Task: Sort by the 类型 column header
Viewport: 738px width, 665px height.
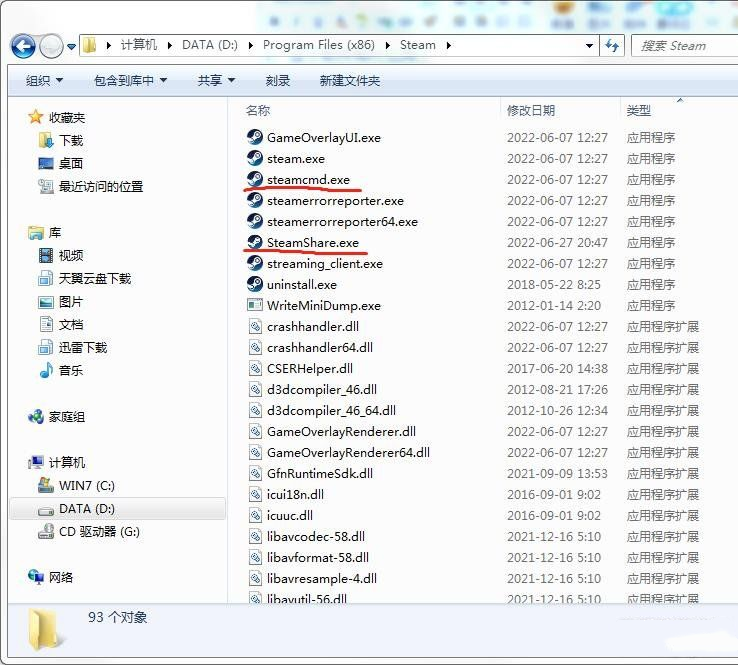Action: pyautogui.click(x=639, y=111)
